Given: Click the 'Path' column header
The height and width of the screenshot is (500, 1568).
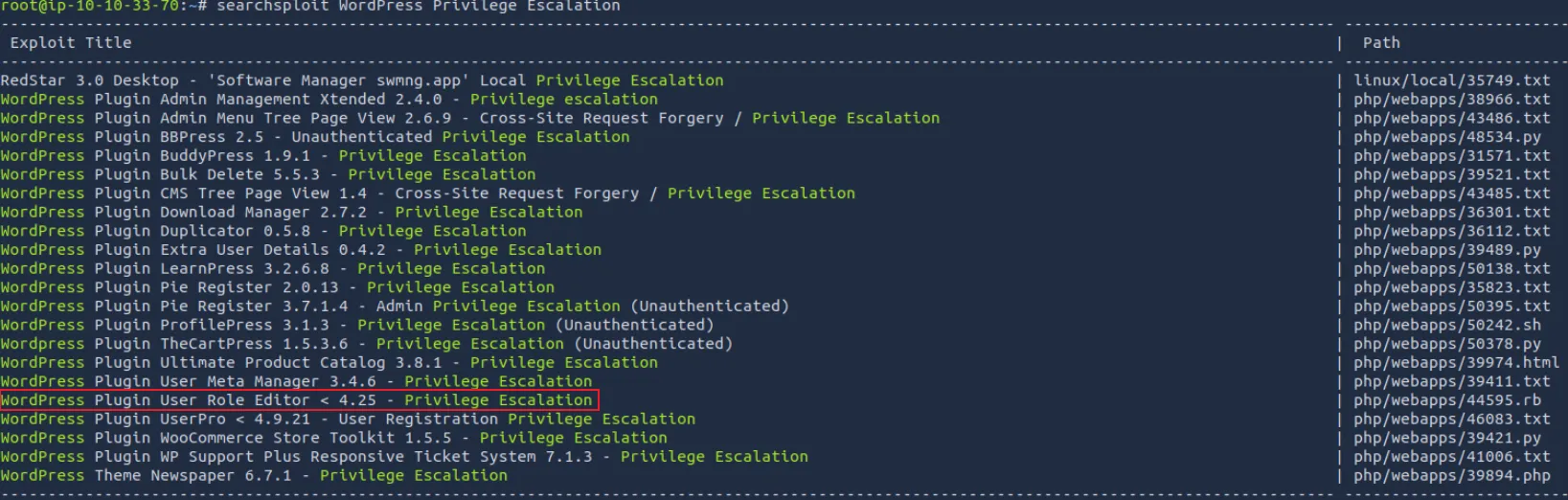Looking at the screenshot, I should coord(1380,43).
